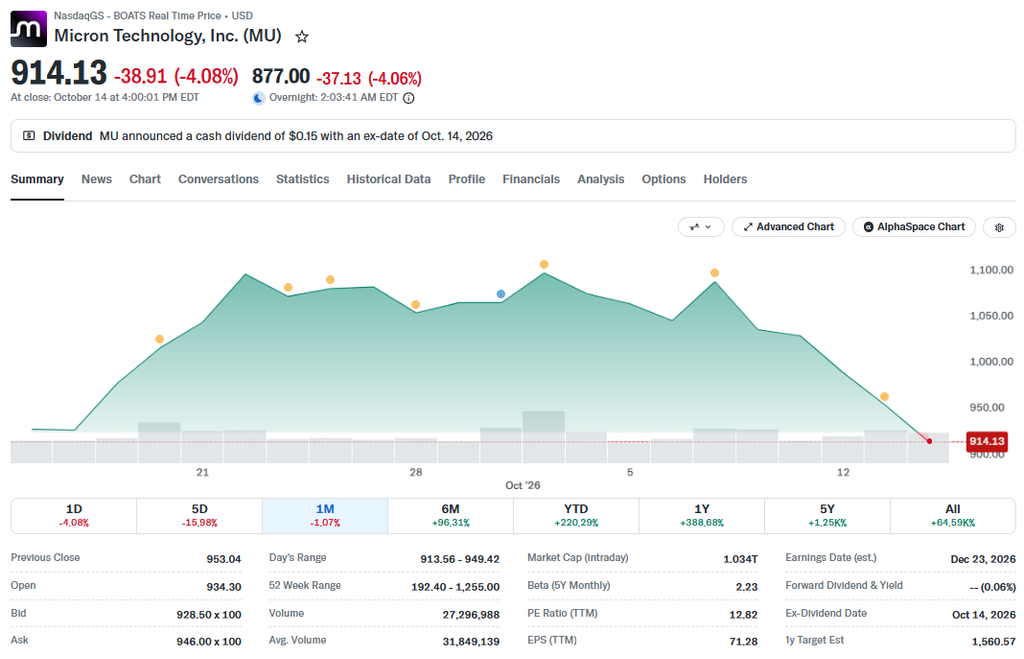Viewport: 1024px width, 659px height.
Task: Click the Earnings Date value Dec 23, 2026
Action: (983, 559)
